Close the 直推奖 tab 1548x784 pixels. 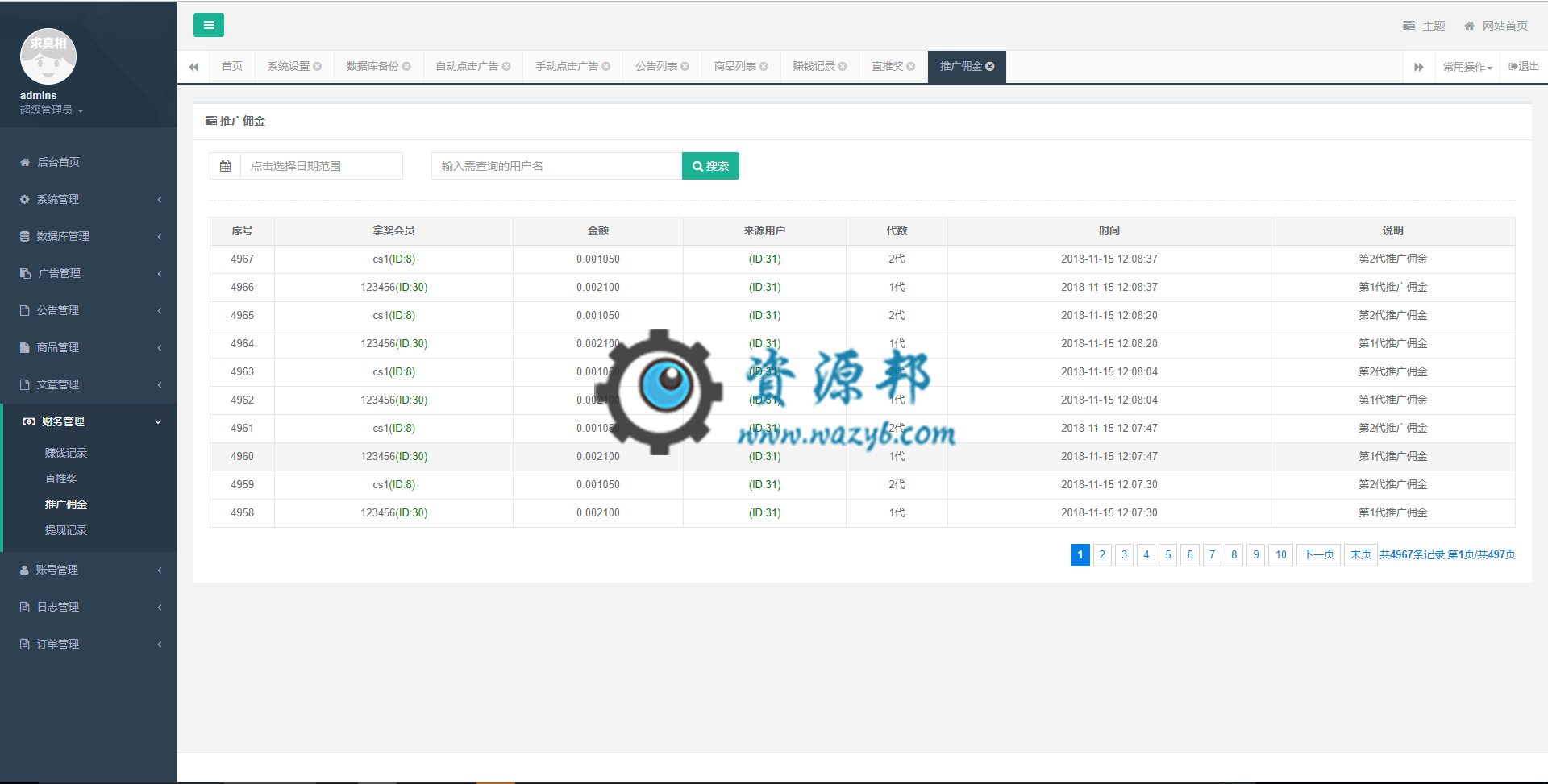(911, 66)
